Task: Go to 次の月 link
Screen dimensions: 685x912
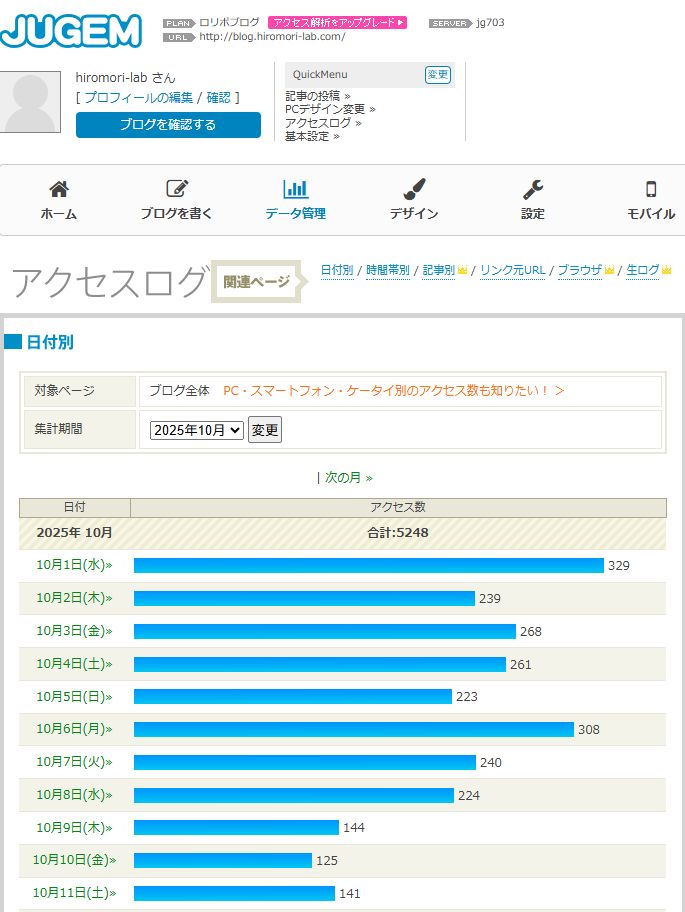Action: [348, 478]
